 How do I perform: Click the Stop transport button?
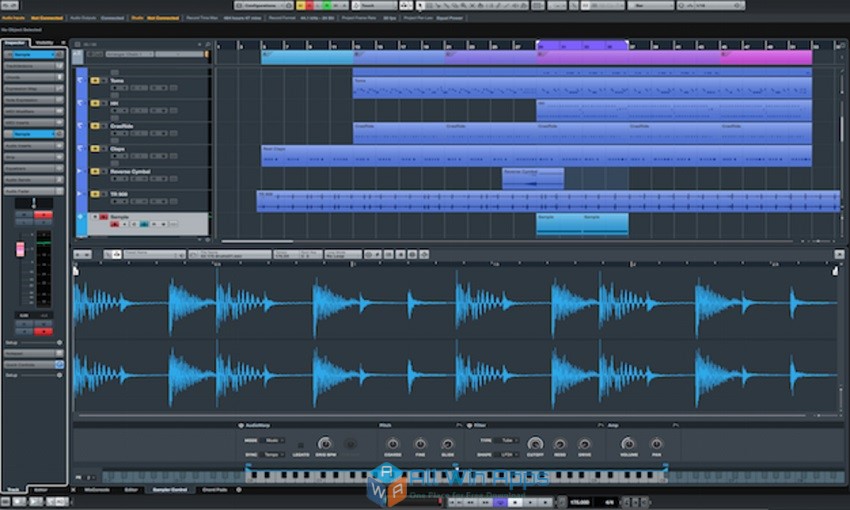click(x=515, y=502)
